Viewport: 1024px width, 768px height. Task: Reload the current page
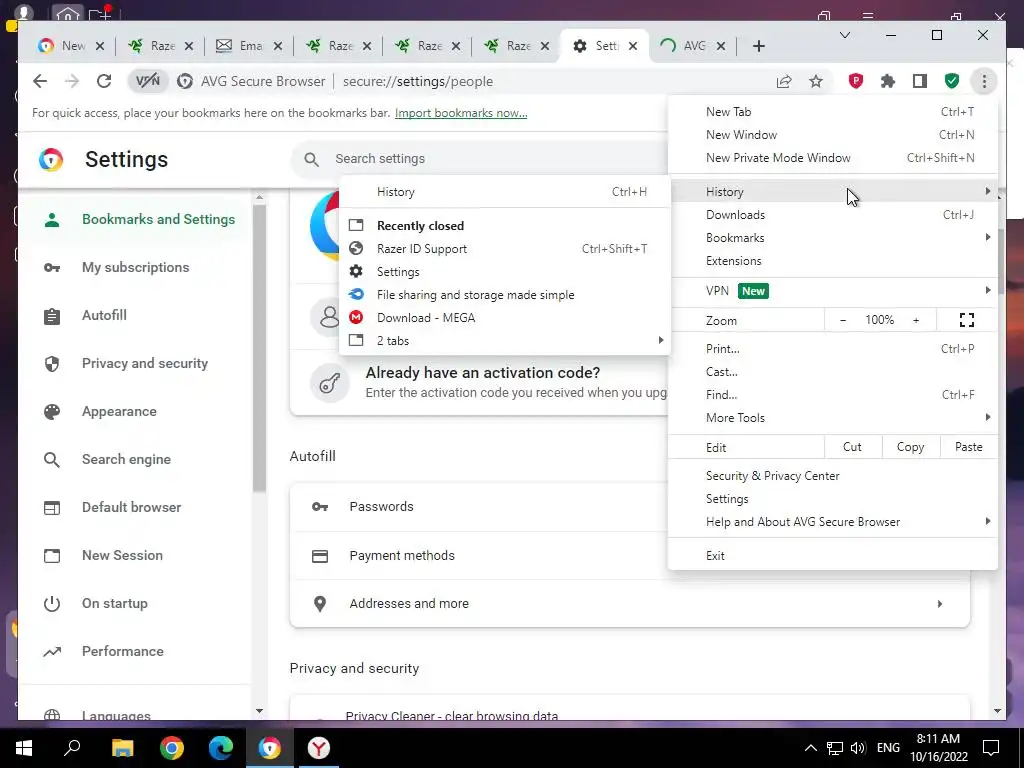(x=104, y=81)
